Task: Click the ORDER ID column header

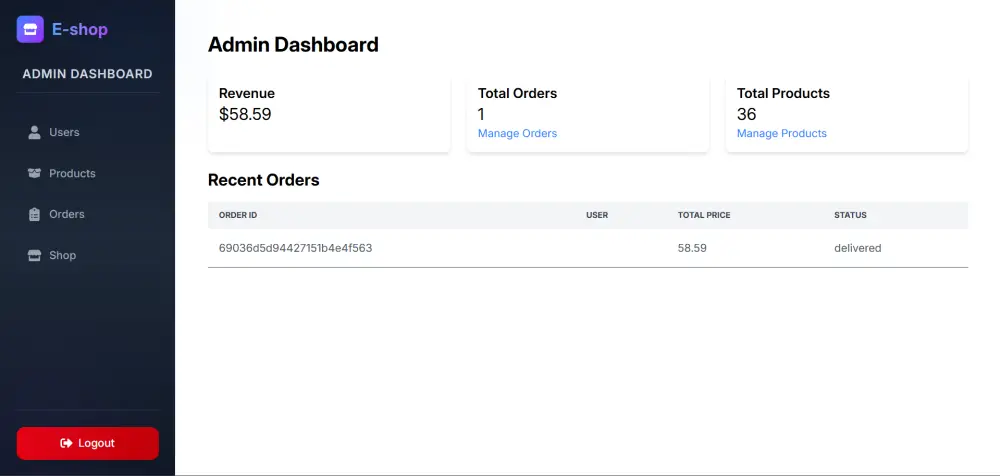Action: click(238, 215)
